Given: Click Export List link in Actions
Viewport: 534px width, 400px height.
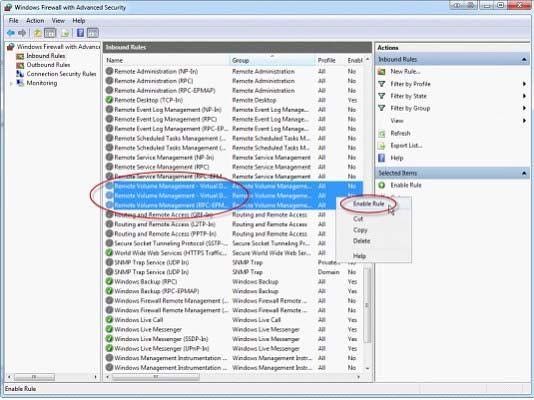Looking at the screenshot, I should [406, 146].
